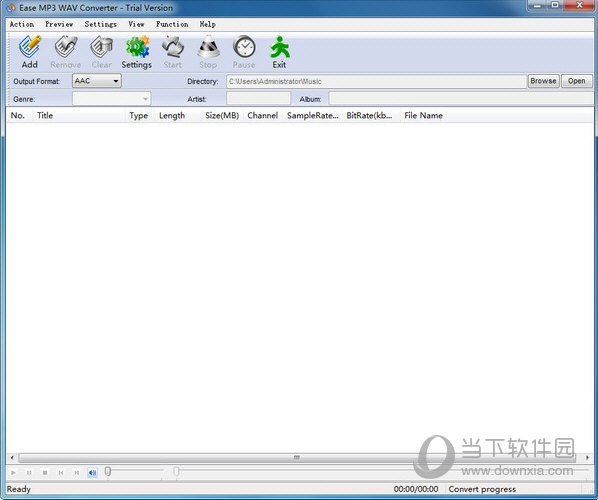Open the Output Format AAC dropdown

[97, 81]
